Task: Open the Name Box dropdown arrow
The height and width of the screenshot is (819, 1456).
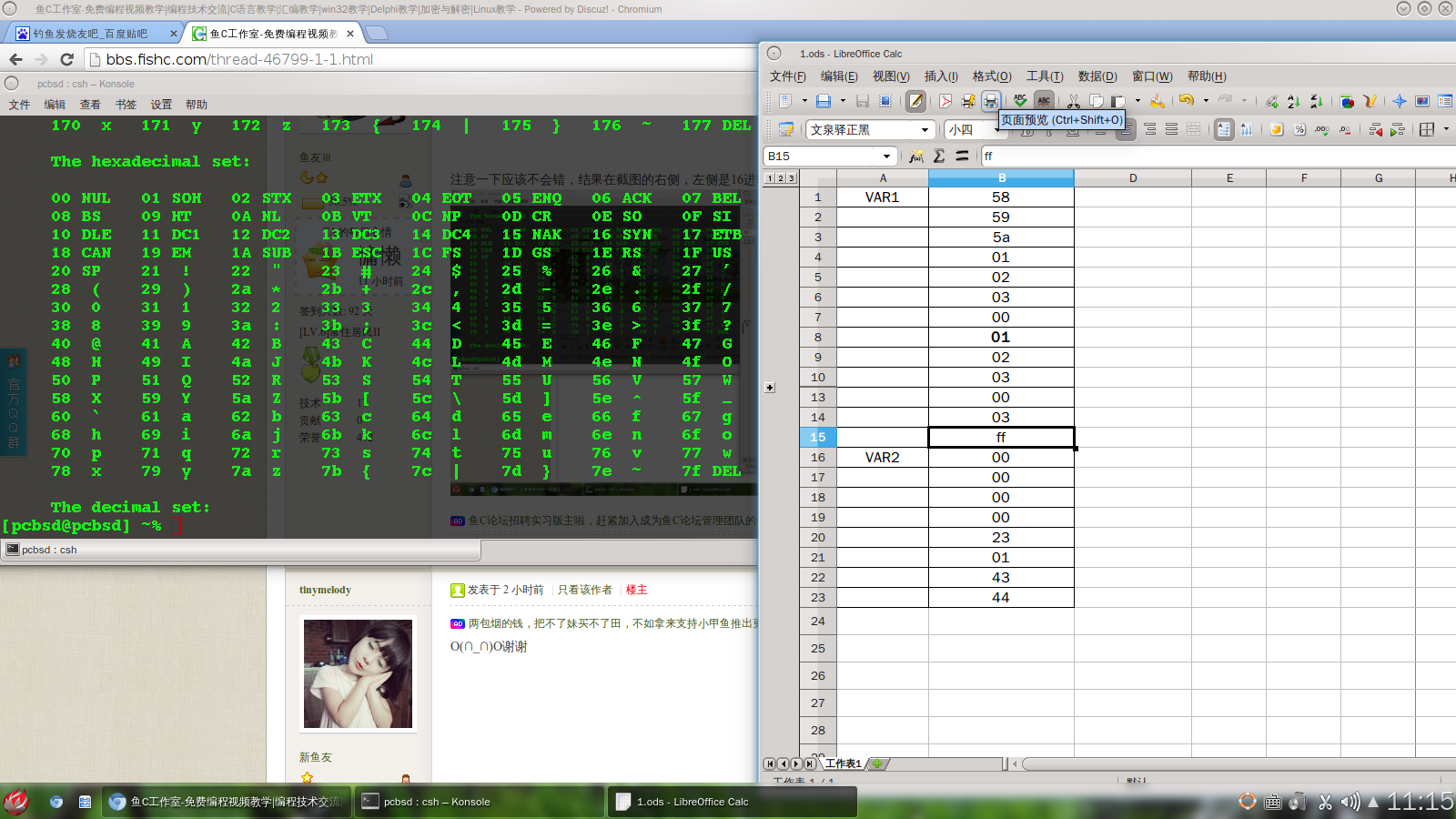Action: [x=886, y=156]
